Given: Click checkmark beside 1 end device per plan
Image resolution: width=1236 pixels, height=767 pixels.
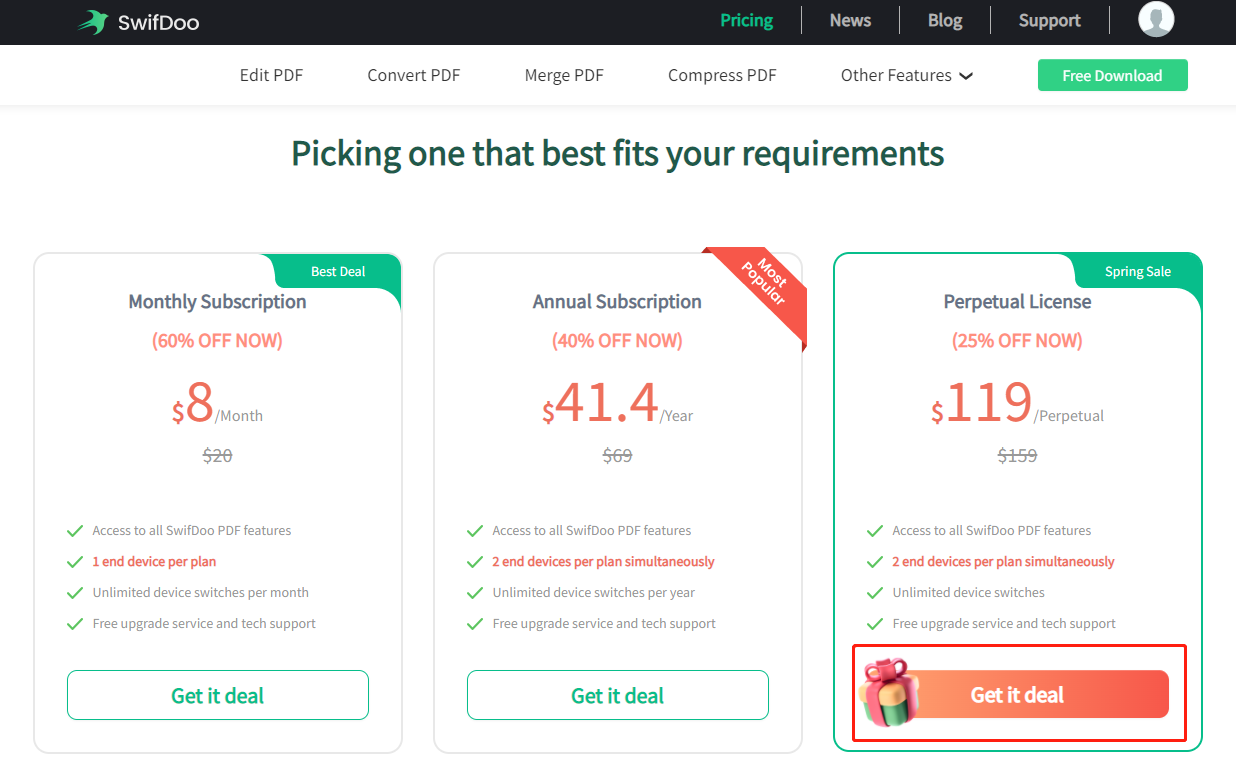Looking at the screenshot, I should (75, 562).
